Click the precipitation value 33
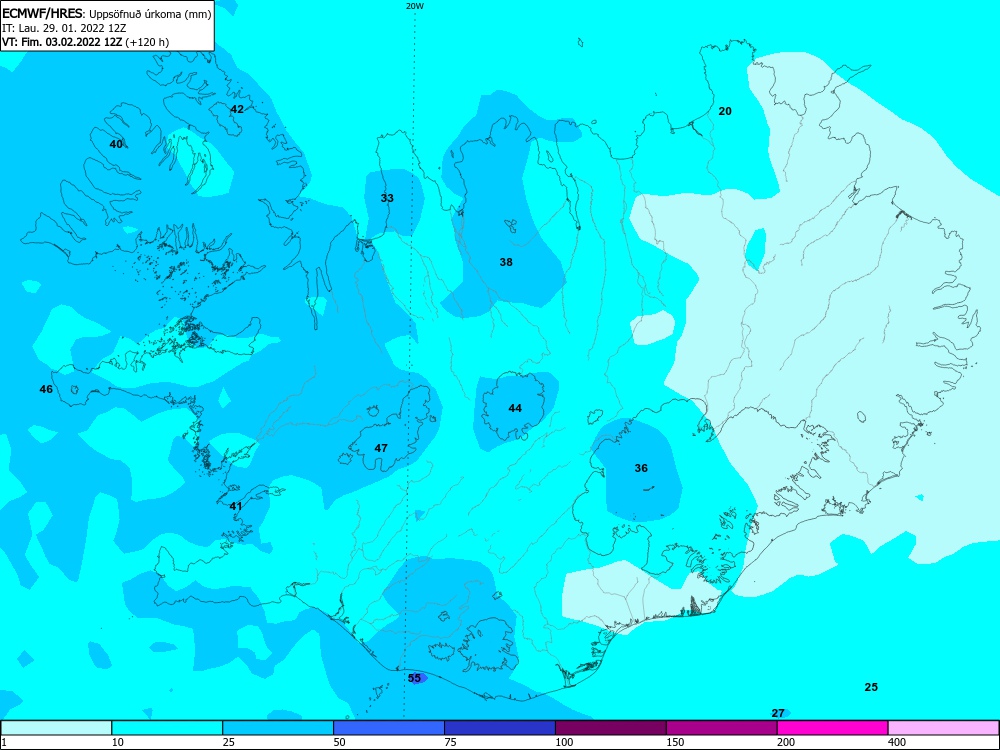 coord(387,198)
